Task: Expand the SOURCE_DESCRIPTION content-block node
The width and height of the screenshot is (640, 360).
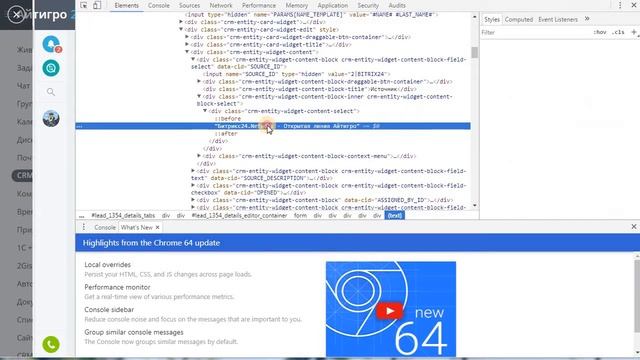Action: pos(193,171)
